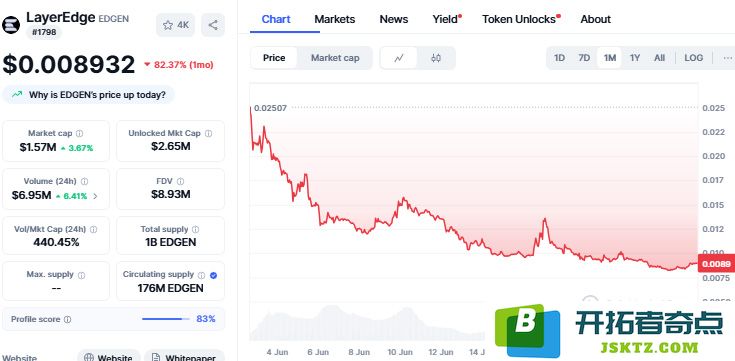Open the more chart options ellipsis
Viewport: 735px width, 361px height.
(728, 58)
